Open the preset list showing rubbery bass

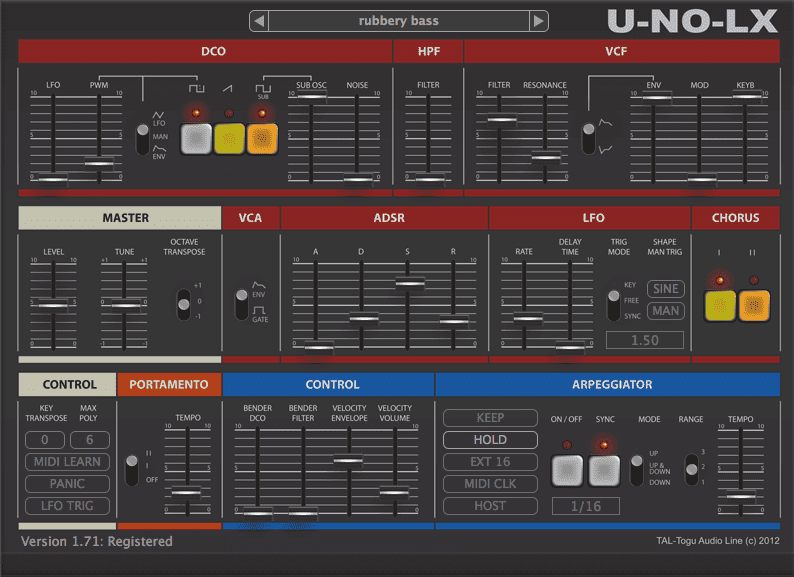(x=399, y=21)
